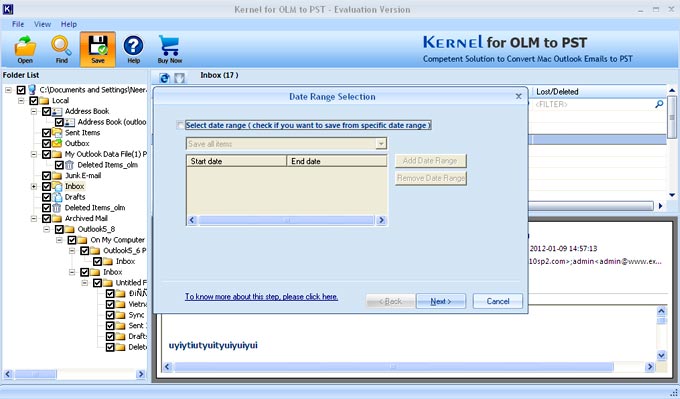
Task: Click the Find magnifier toolbar icon
Action: 62,49
